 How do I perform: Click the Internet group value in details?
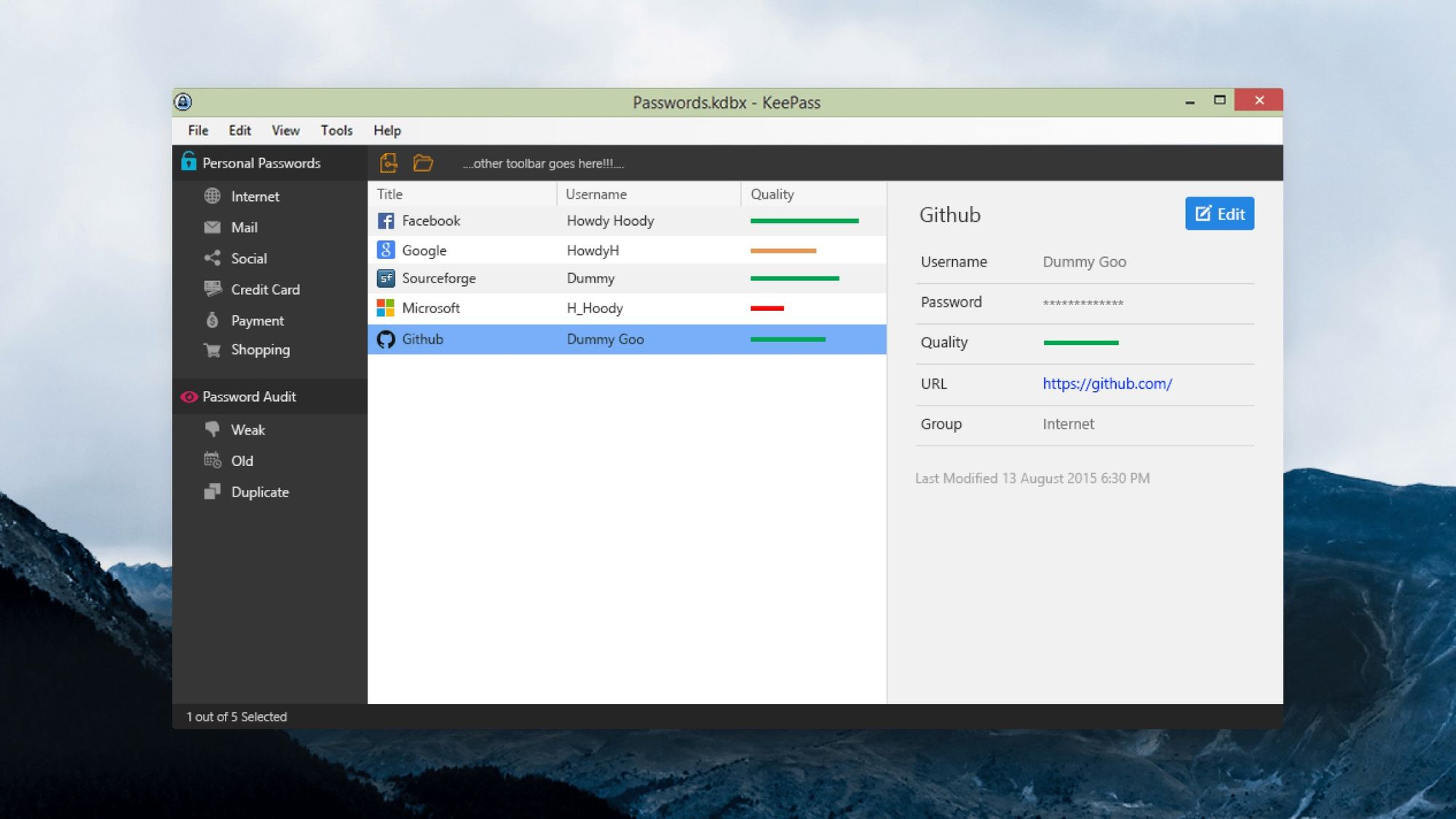(x=1068, y=424)
